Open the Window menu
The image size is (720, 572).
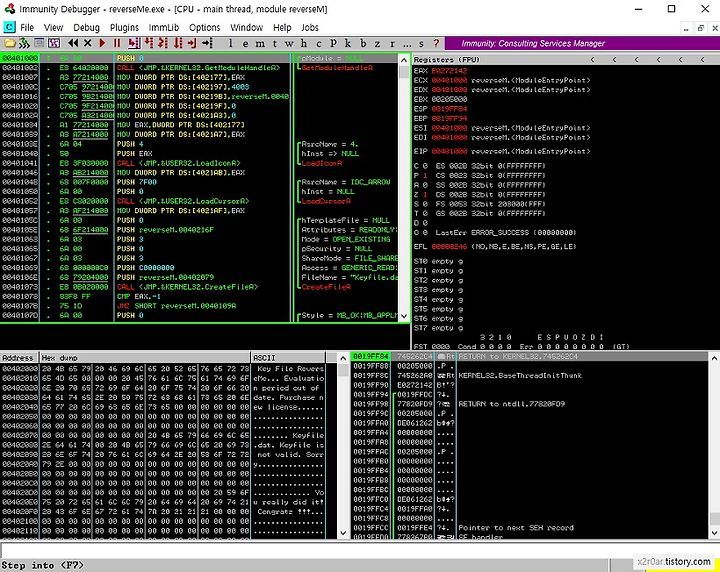click(247, 28)
